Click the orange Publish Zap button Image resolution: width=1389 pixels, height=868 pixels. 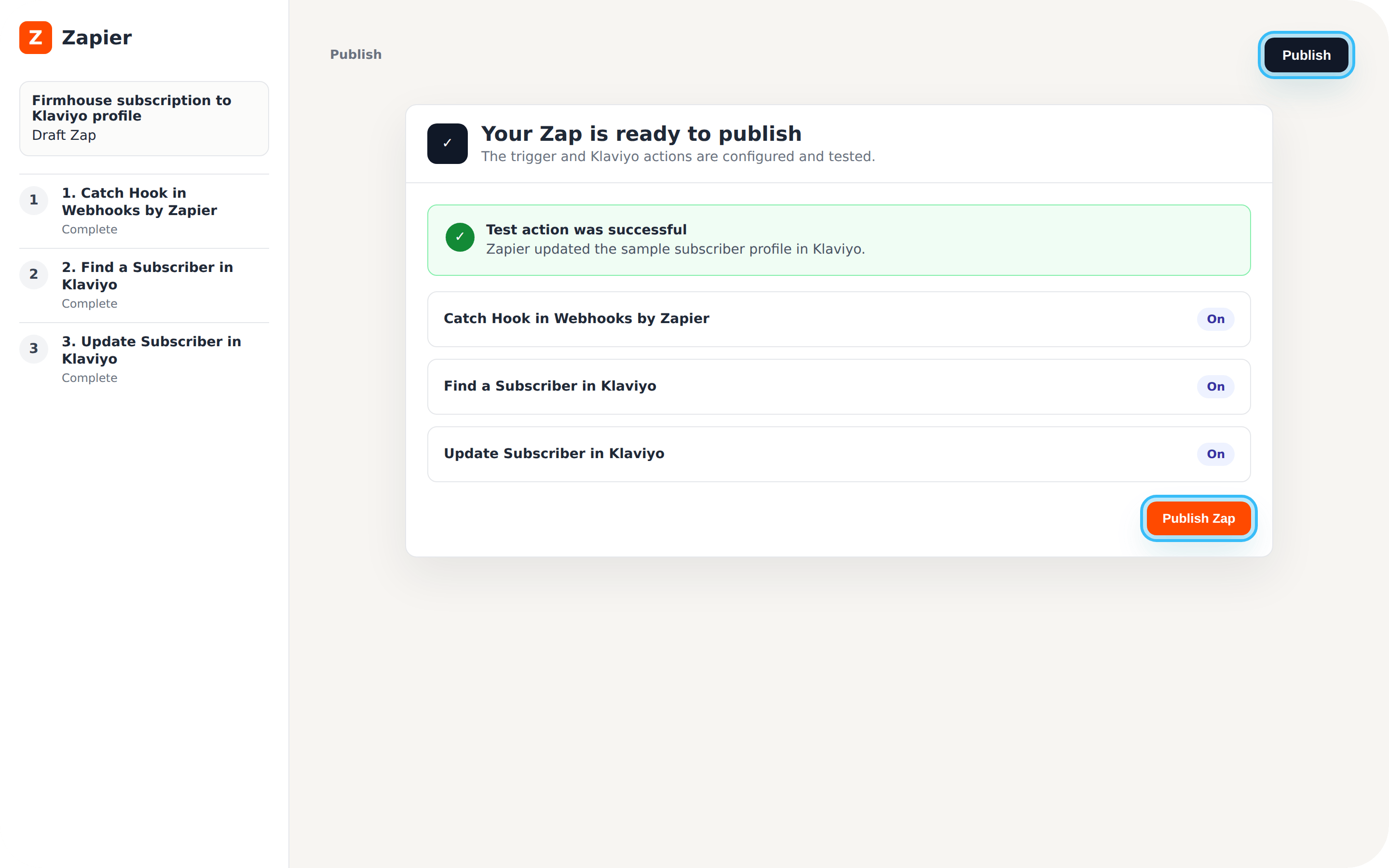1198,518
